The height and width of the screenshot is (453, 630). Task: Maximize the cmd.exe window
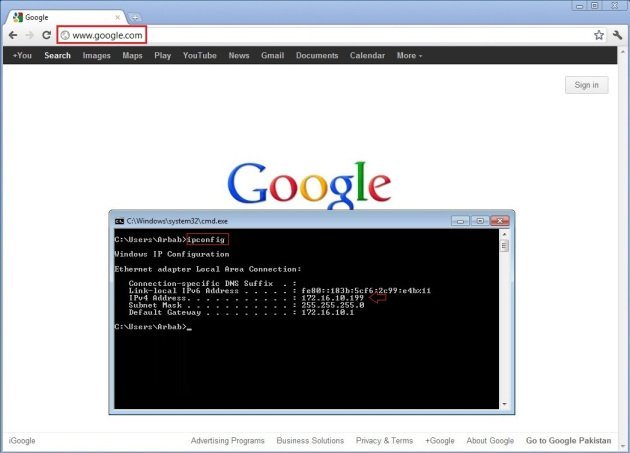(x=480, y=221)
